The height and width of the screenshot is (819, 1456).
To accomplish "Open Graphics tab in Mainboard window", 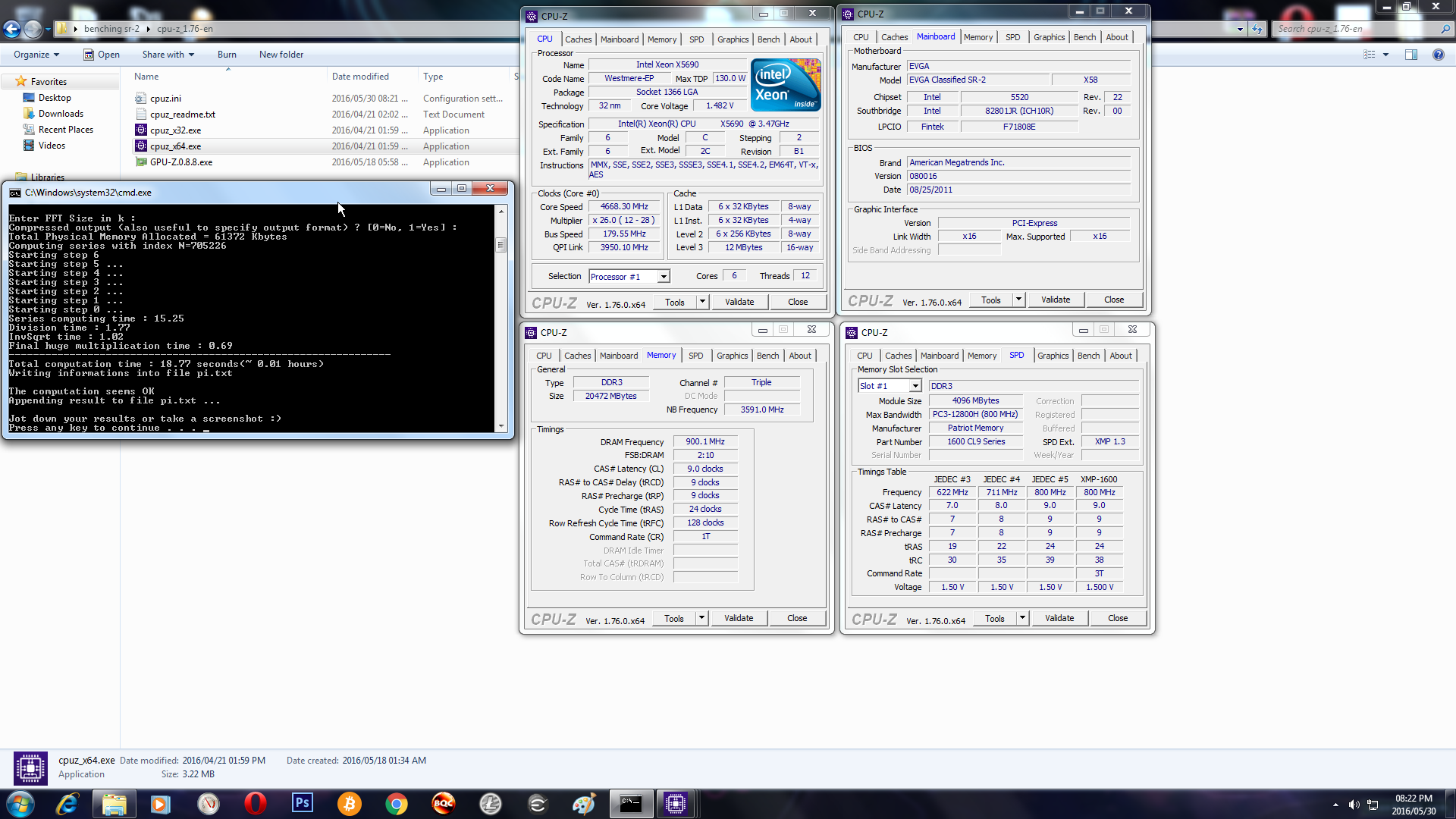I will [1049, 37].
